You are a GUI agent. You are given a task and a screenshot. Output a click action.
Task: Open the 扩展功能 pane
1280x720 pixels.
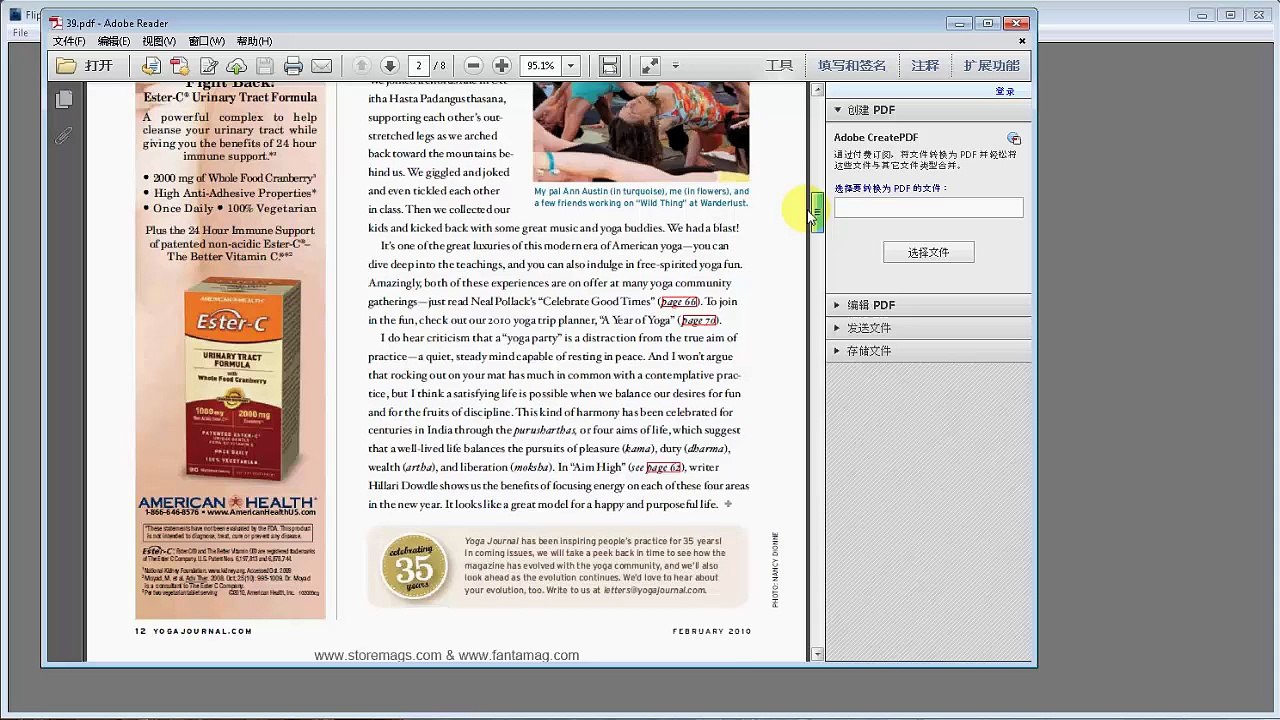click(x=992, y=66)
